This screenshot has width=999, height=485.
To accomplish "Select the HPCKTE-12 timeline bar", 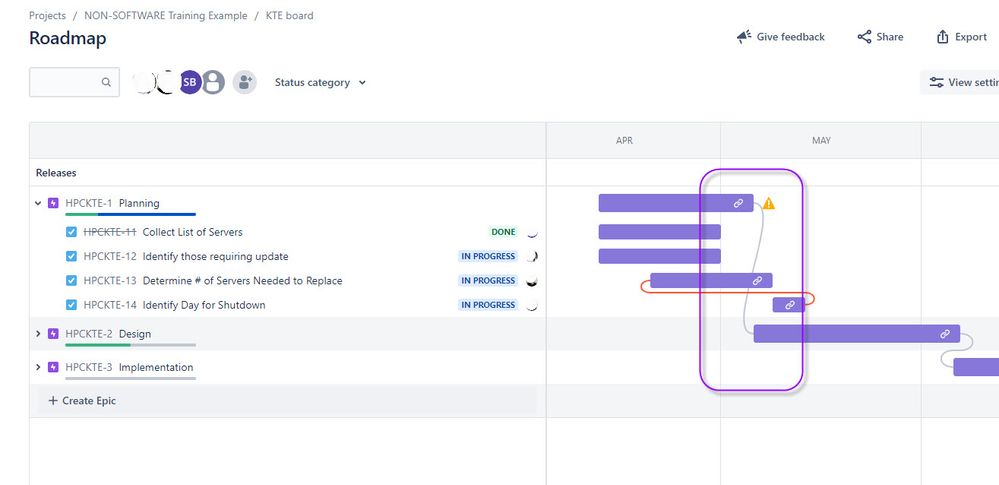I will [659, 256].
